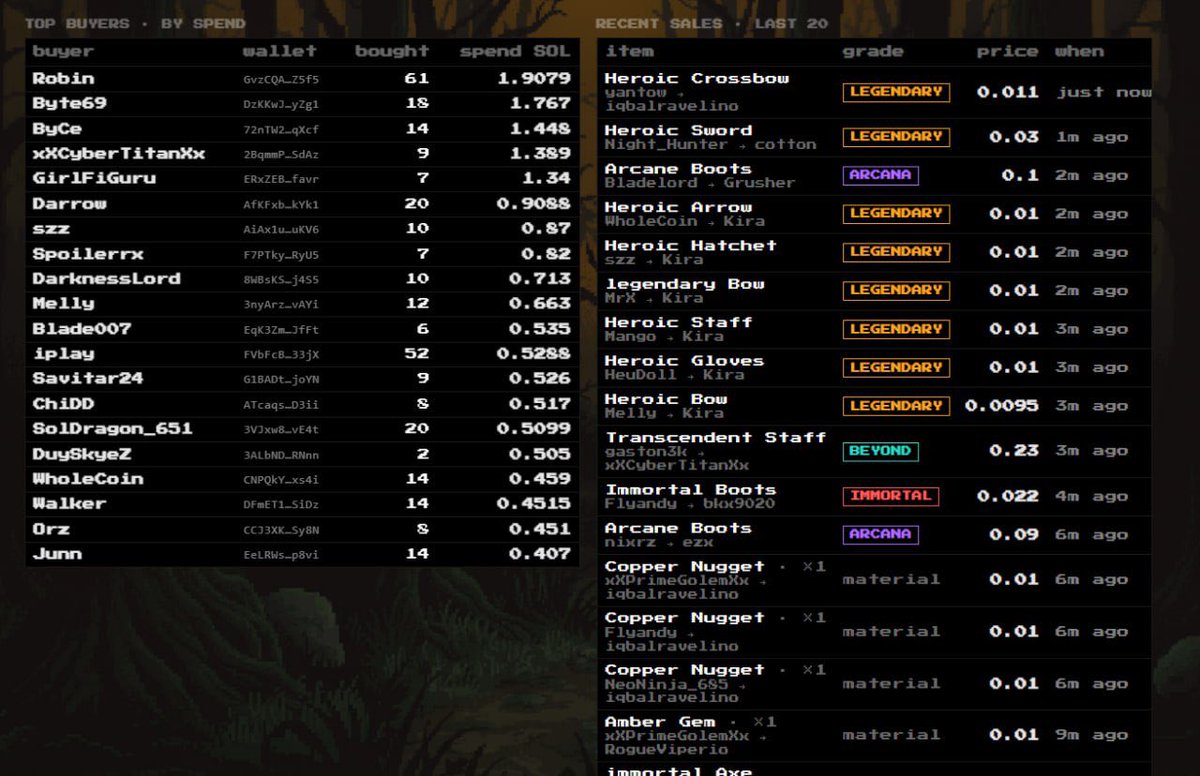Open the Heroic Bow sale by Melly

tap(666, 399)
